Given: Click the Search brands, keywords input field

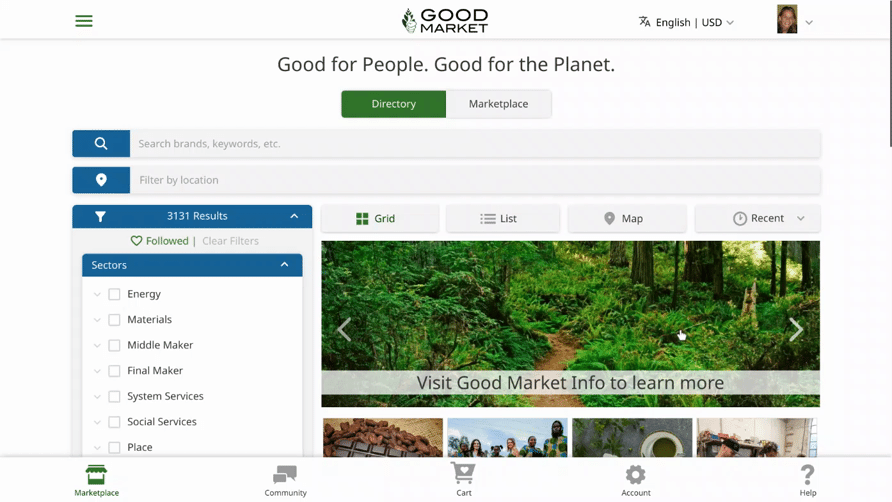Looking at the screenshot, I should pyautogui.click(x=475, y=143).
